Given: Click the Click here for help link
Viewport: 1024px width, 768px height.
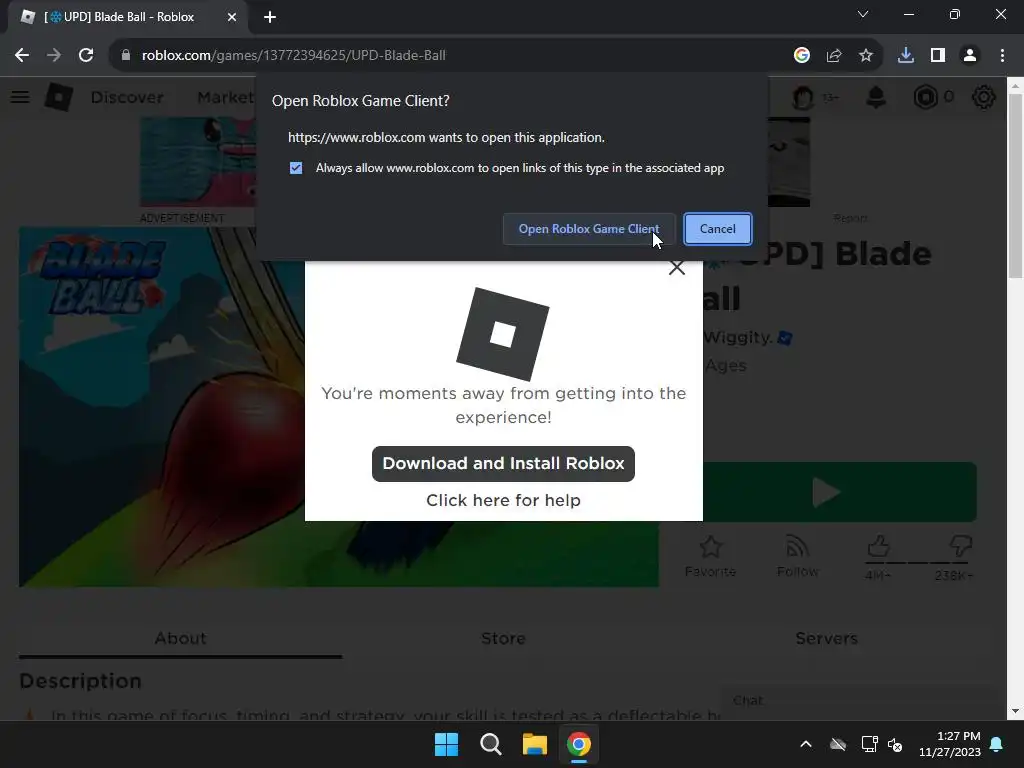Looking at the screenshot, I should (x=504, y=500).
